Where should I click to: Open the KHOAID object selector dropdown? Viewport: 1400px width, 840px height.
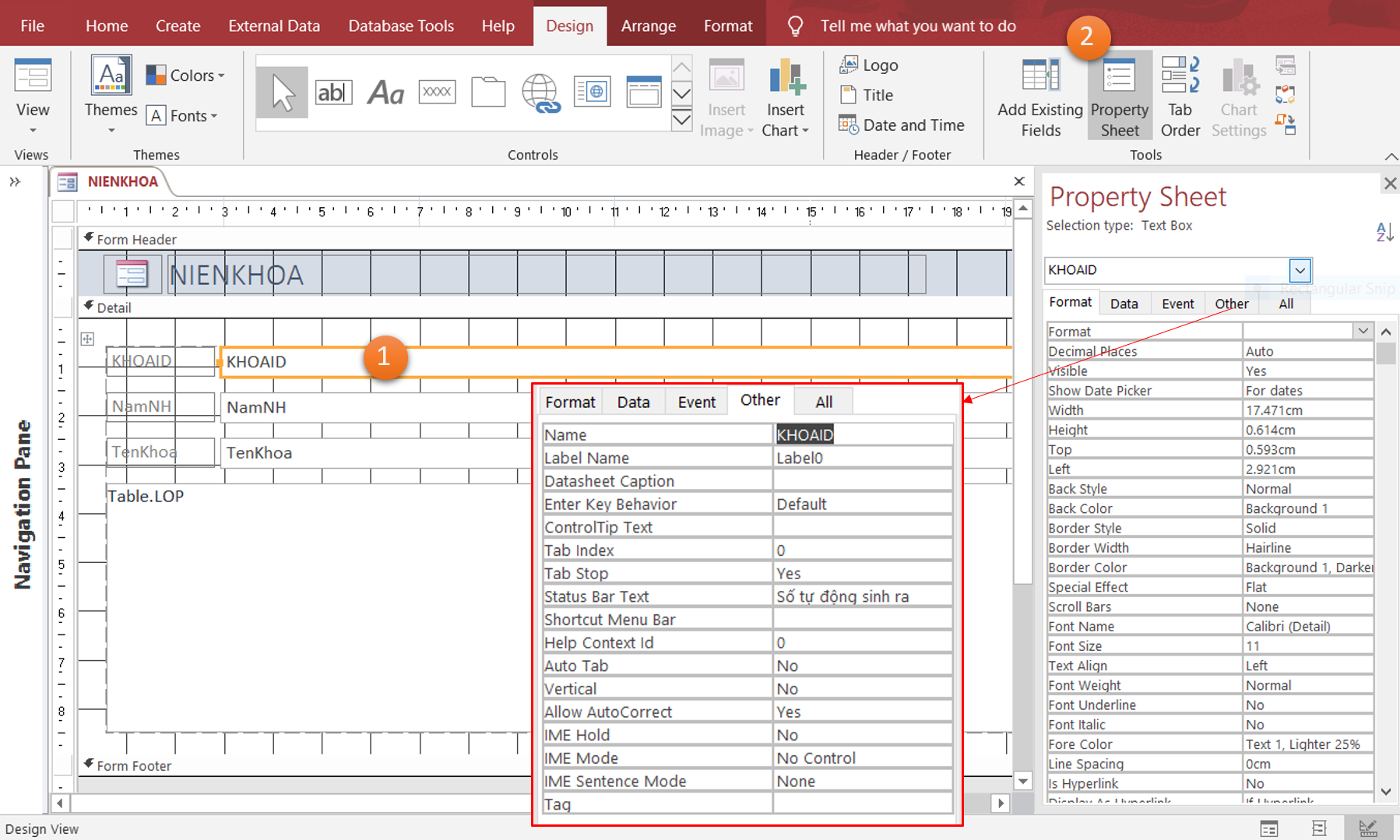1300,270
